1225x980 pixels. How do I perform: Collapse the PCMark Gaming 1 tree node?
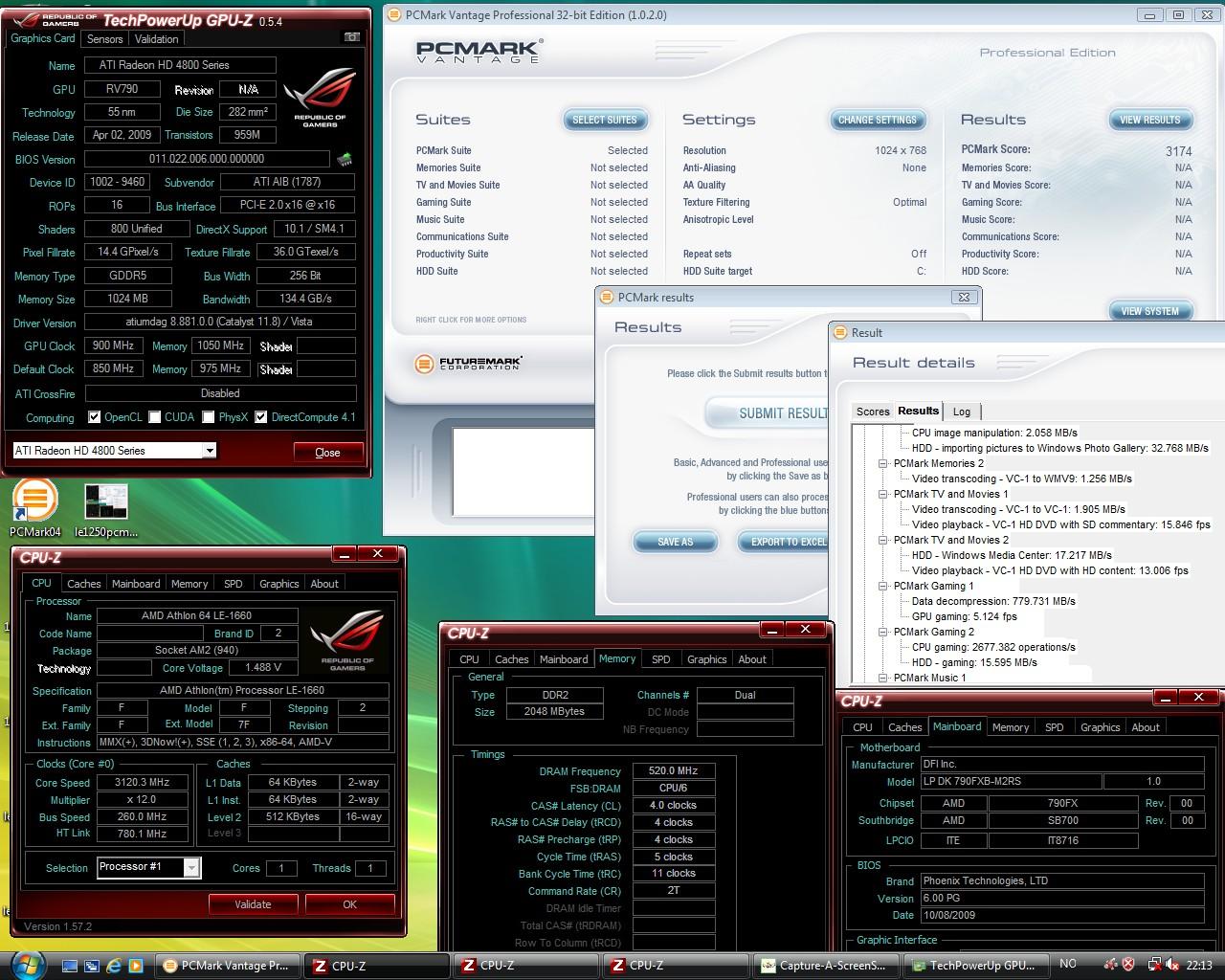click(x=883, y=586)
